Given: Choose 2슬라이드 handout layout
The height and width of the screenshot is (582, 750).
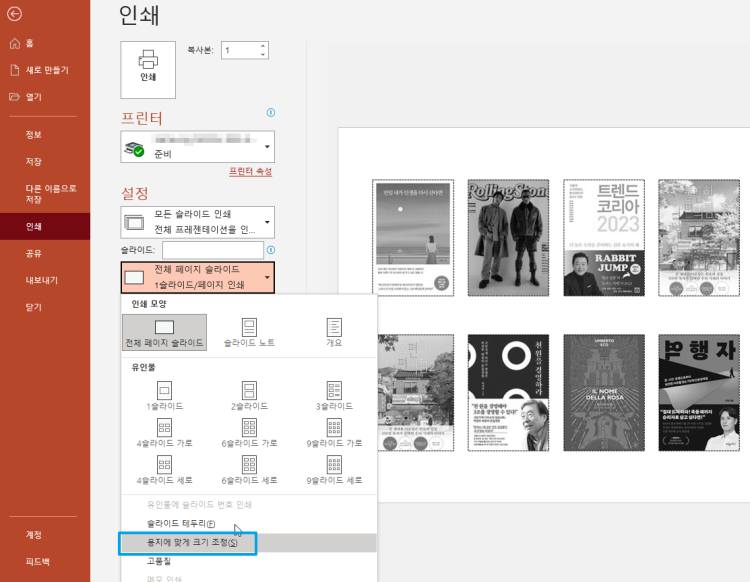Looking at the screenshot, I should coord(249,396).
